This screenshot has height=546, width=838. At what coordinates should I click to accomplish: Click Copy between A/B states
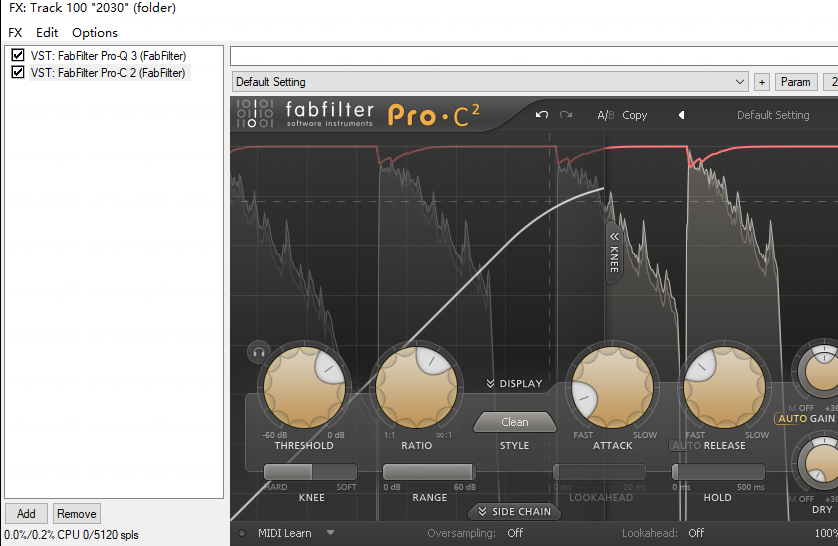tap(634, 115)
